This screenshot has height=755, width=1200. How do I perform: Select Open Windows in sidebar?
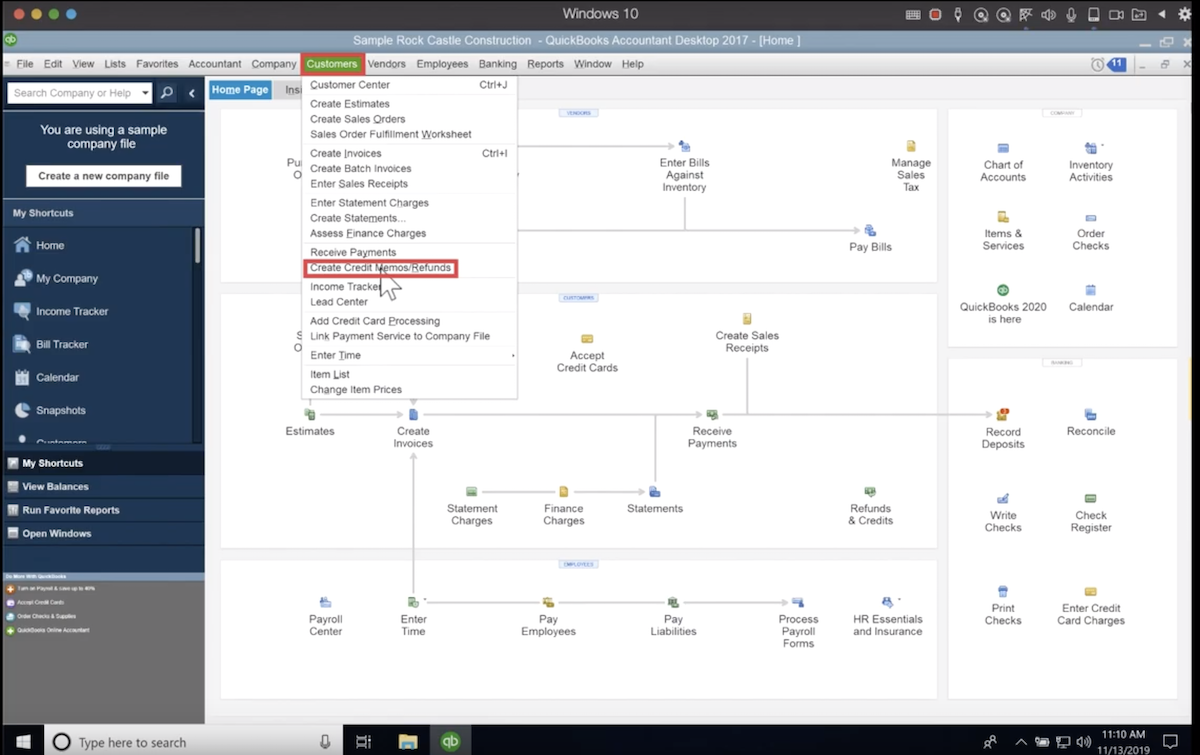coord(102,534)
